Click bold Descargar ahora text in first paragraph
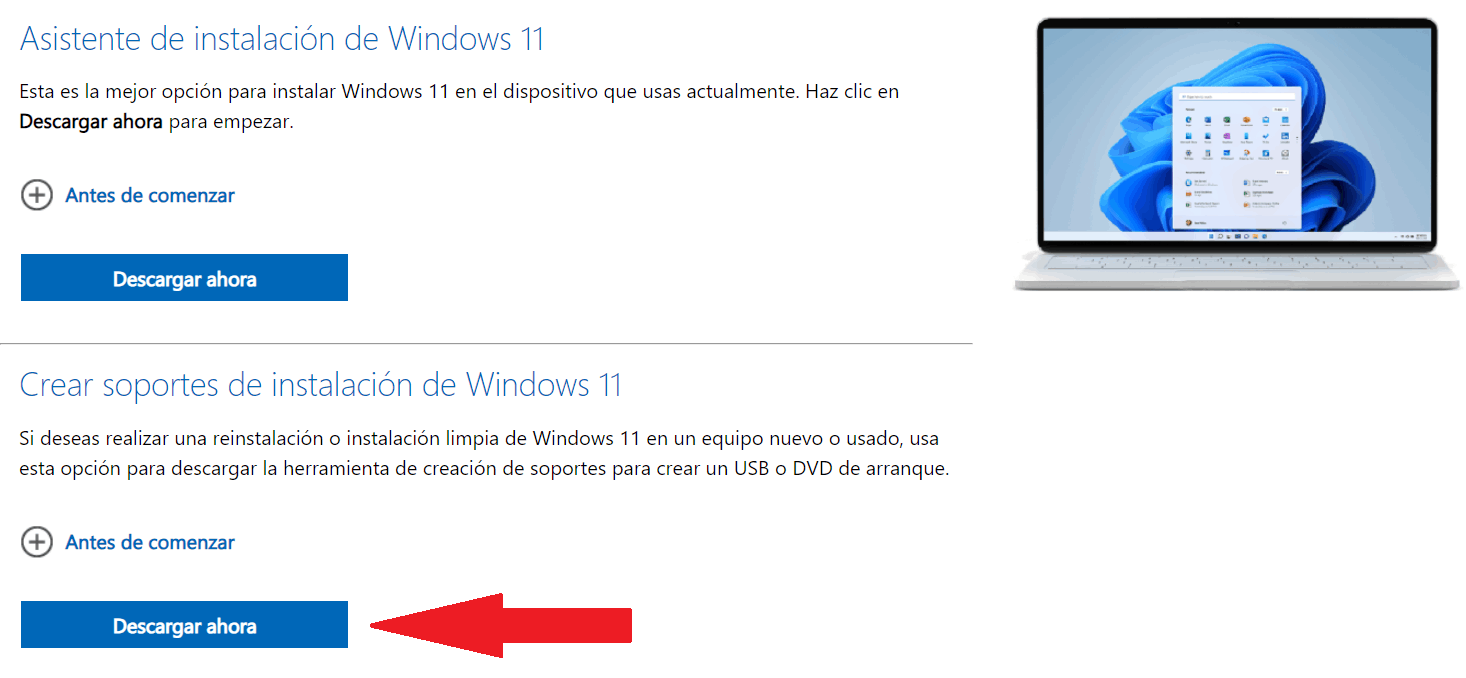The image size is (1466, 678). [x=91, y=122]
